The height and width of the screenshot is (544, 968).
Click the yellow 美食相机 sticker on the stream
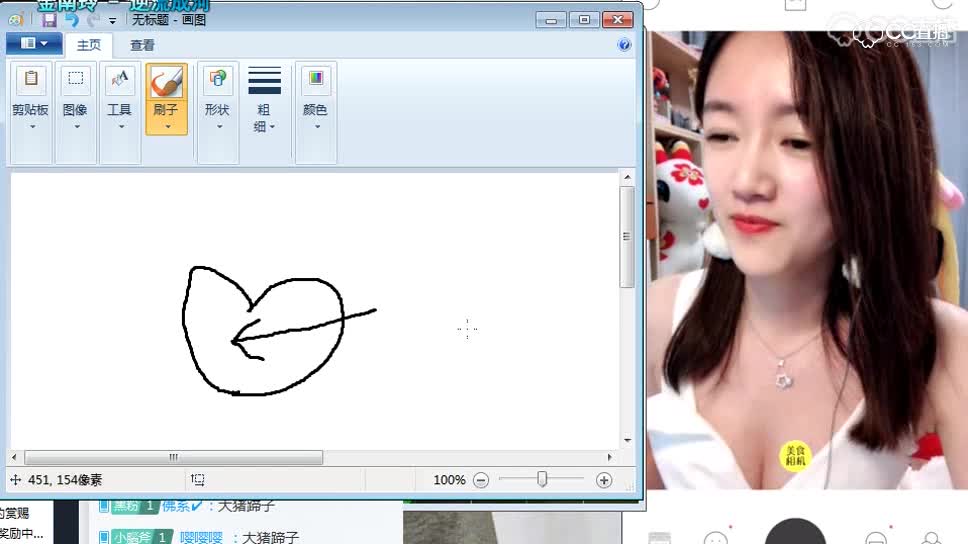[x=795, y=456]
